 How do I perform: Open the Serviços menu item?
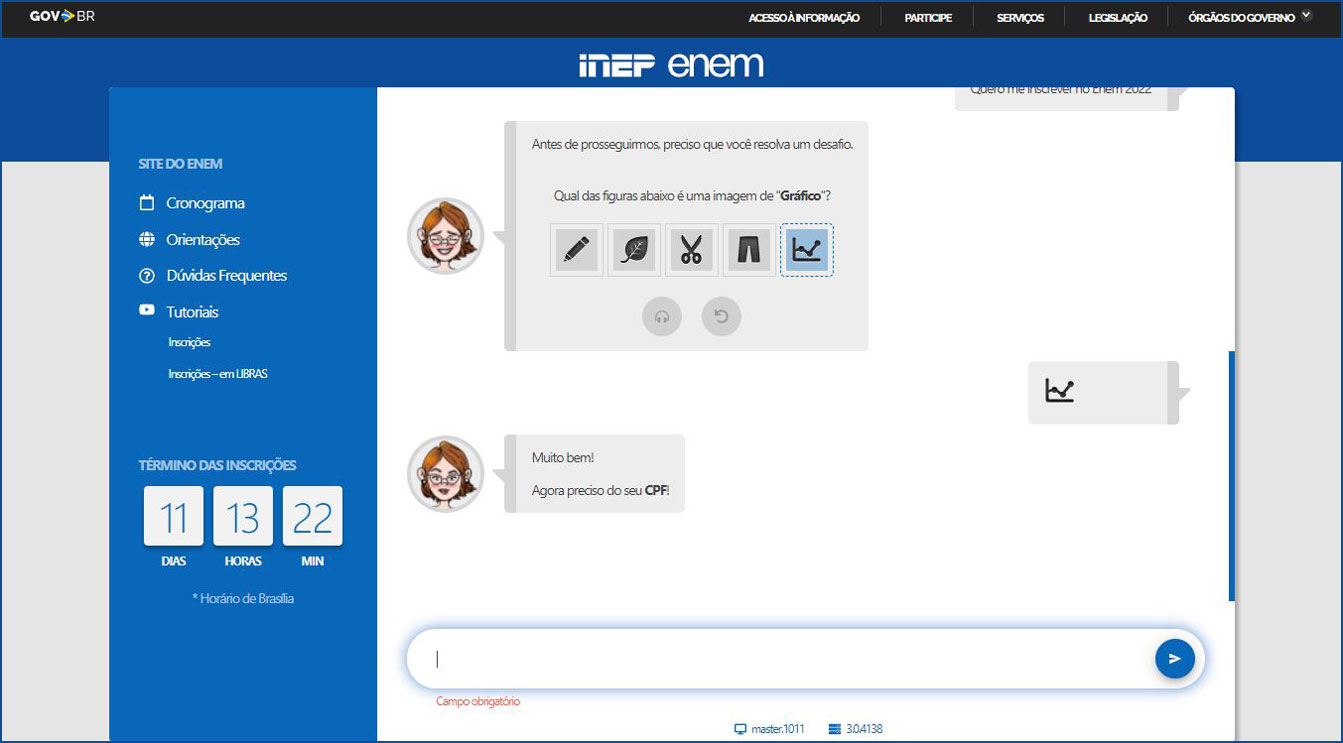coord(1020,18)
